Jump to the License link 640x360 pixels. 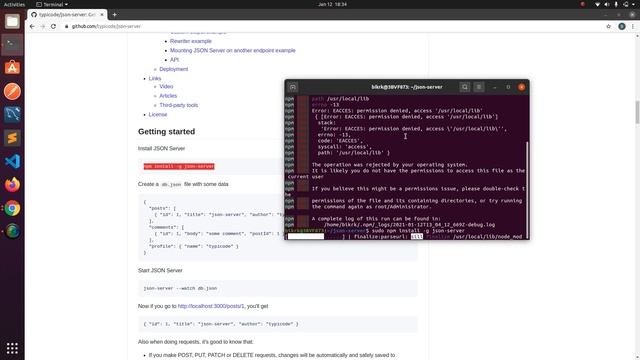[158, 115]
